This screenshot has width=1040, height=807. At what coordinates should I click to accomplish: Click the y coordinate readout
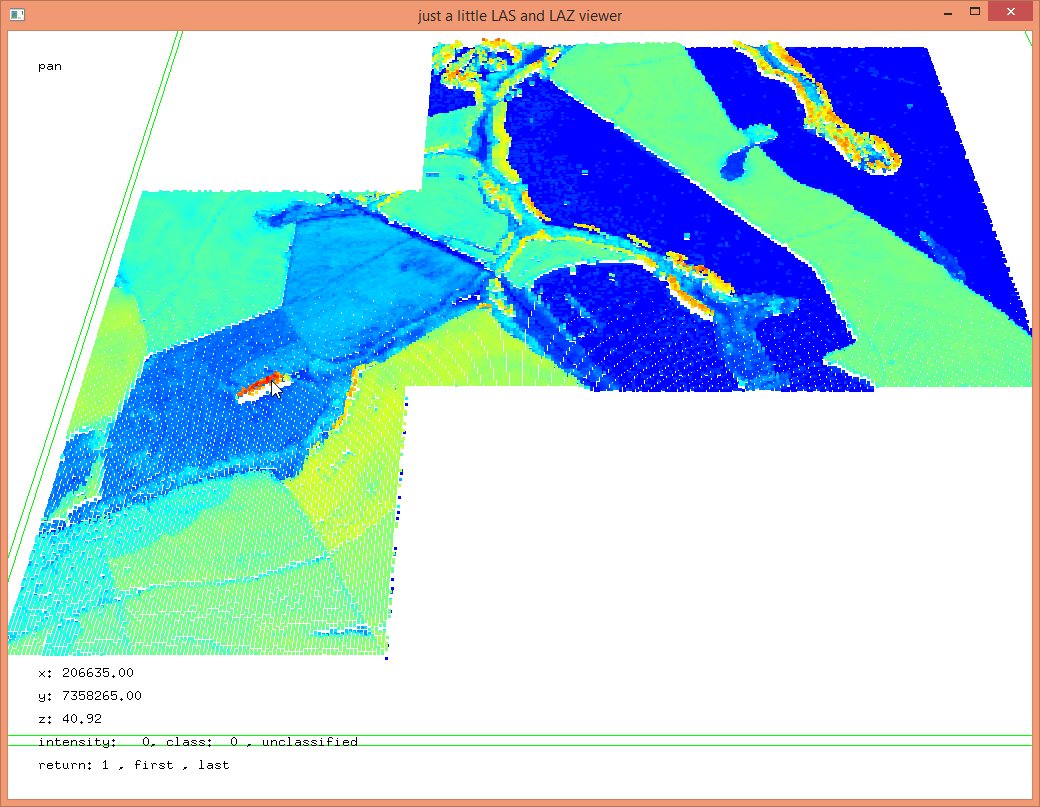[90, 696]
